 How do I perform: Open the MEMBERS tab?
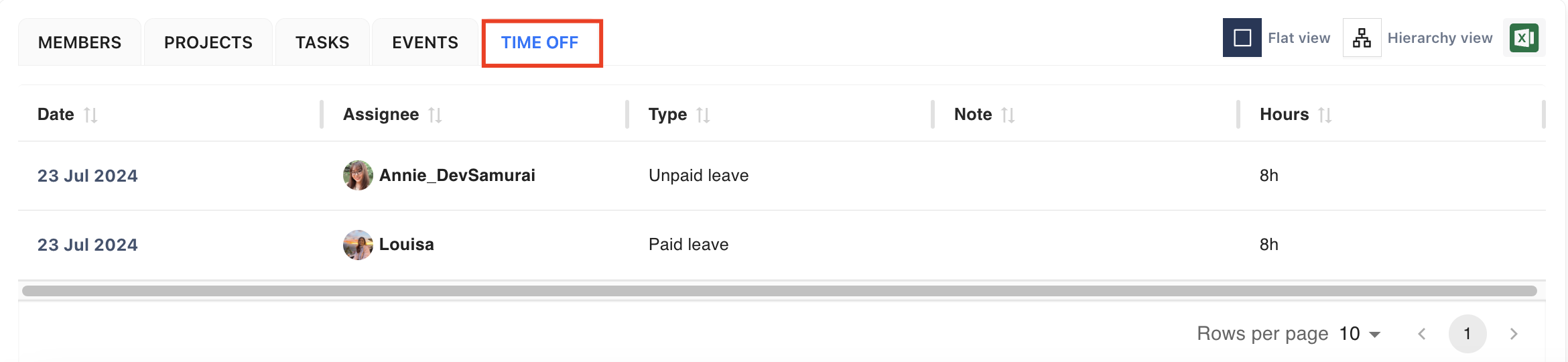pyautogui.click(x=80, y=42)
